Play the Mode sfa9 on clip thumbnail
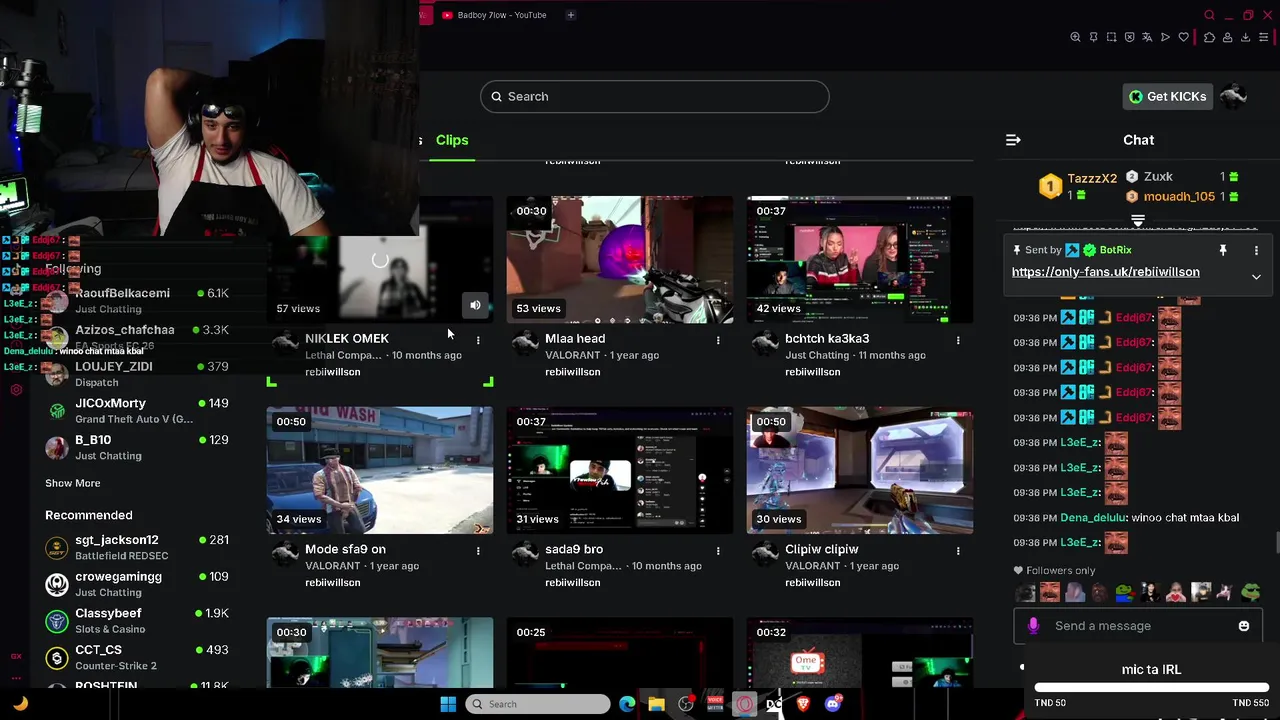 (x=379, y=470)
